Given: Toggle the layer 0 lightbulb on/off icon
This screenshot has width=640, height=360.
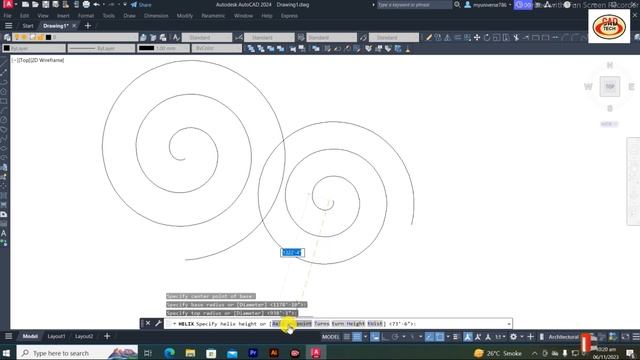Looking at the screenshot, I should click(17, 37).
